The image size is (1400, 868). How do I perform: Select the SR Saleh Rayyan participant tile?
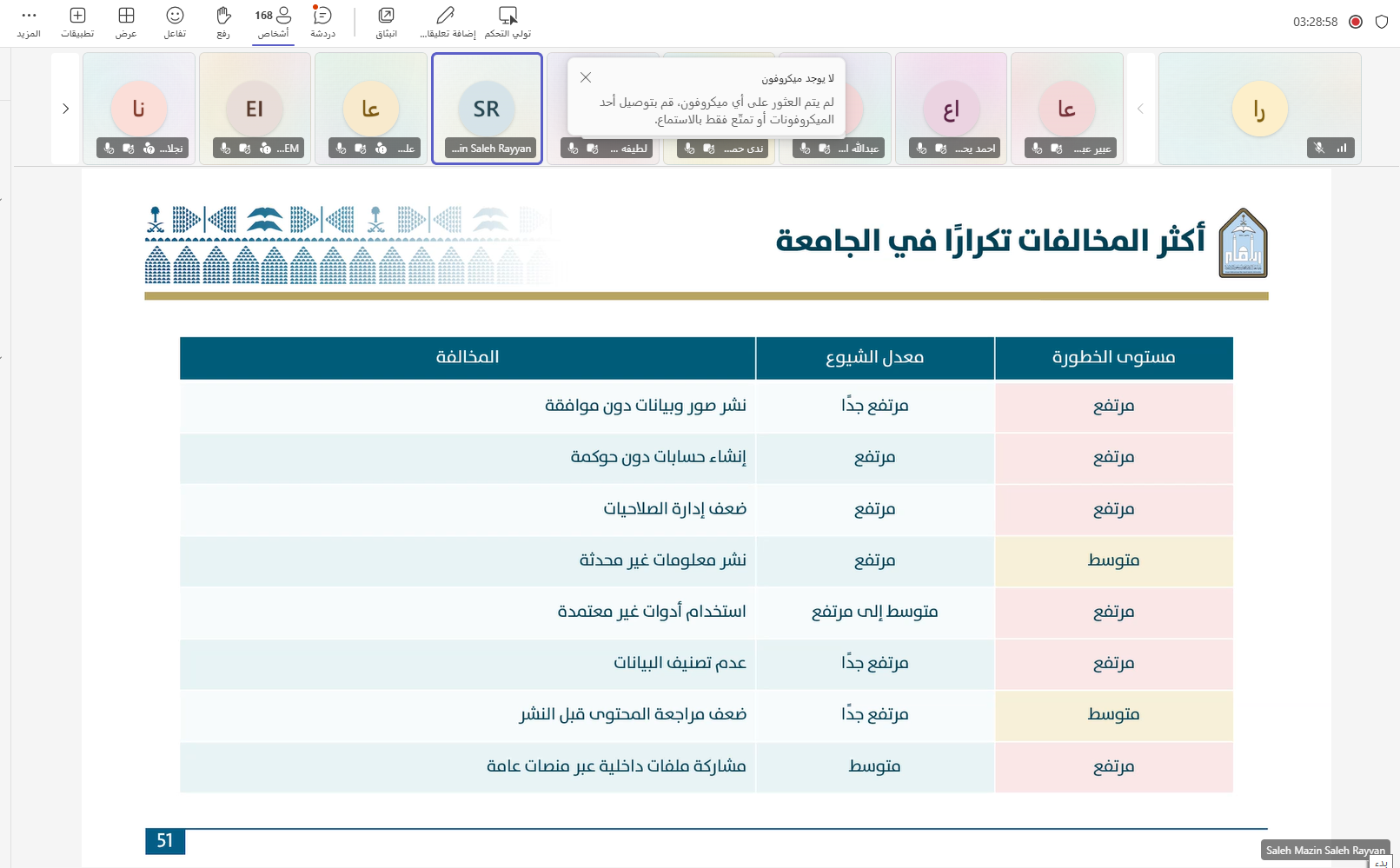pos(487,109)
